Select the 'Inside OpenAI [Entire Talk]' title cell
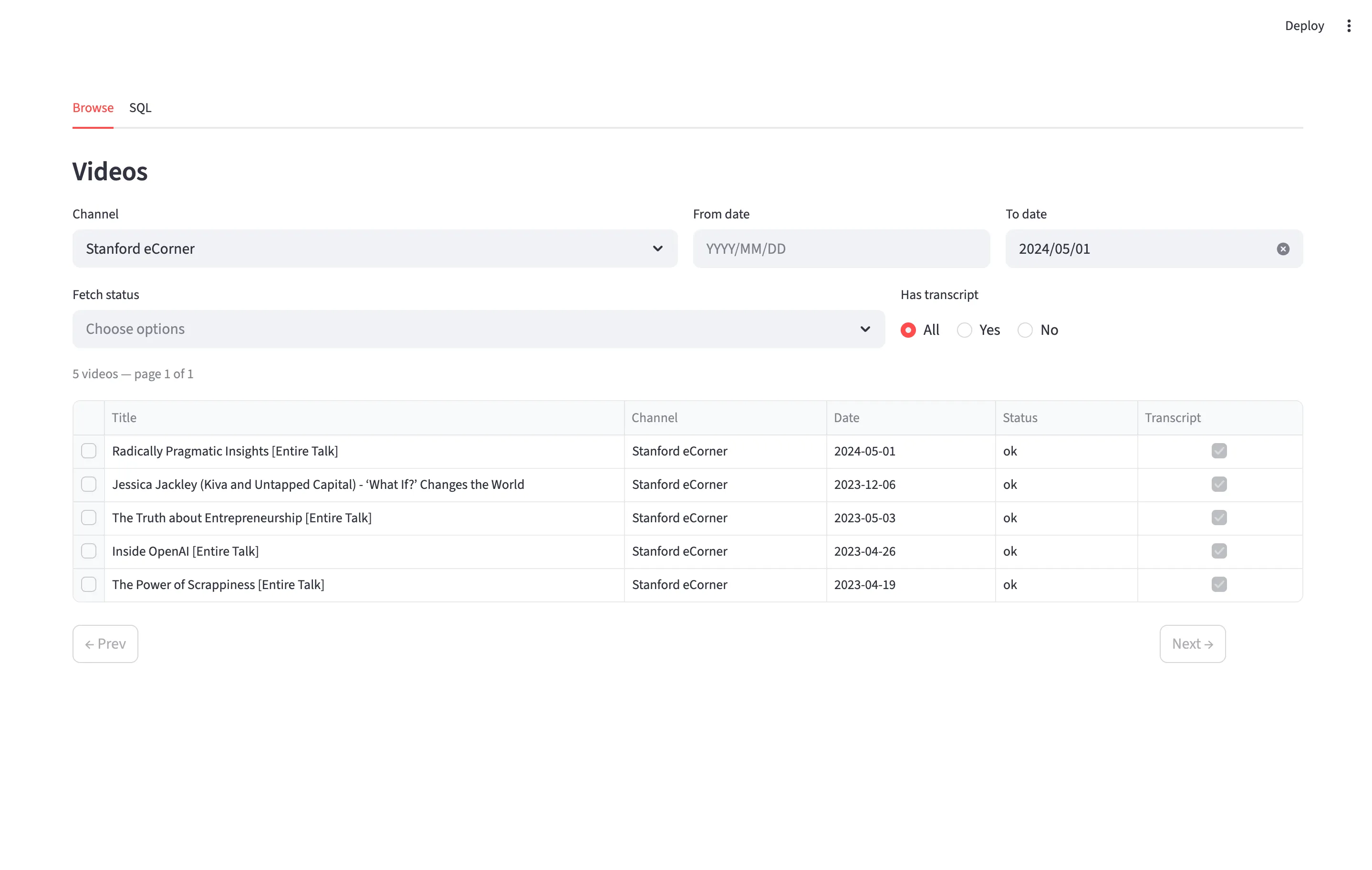This screenshot has width=1372, height=870. (364, 551)
